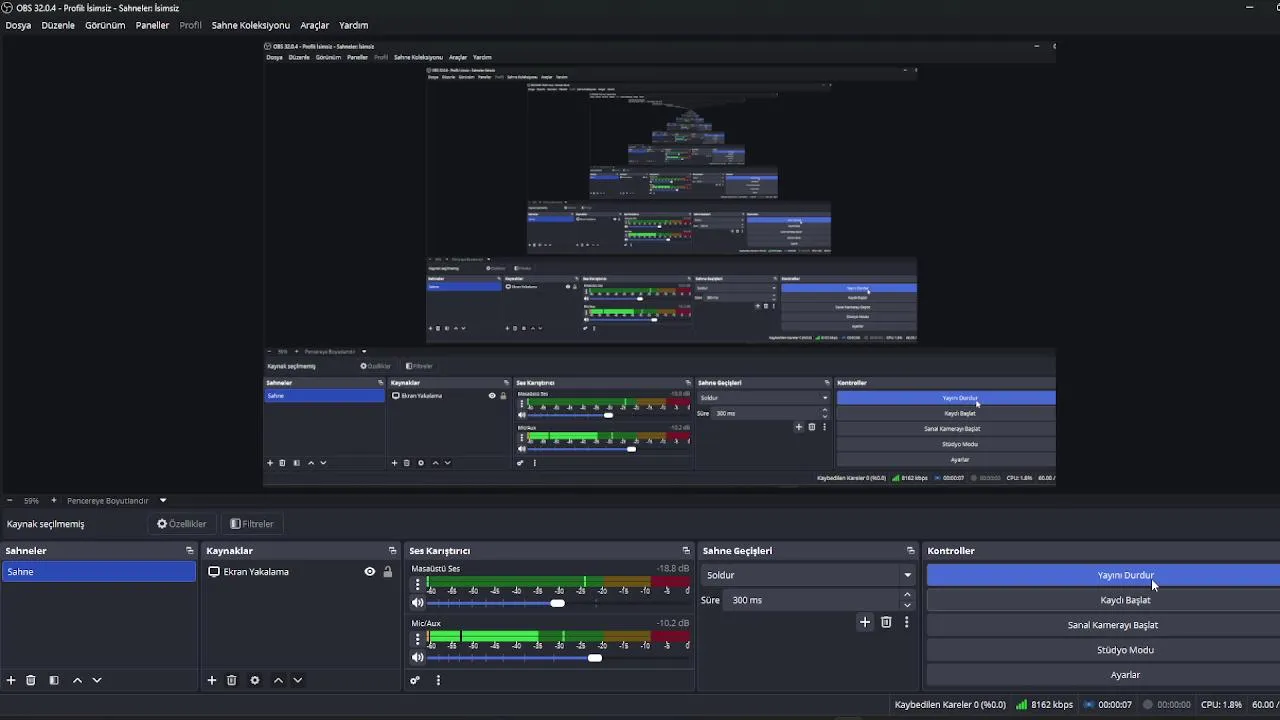This screenshot has height=720, width=1280.
Task: Click the 00:00:07 stream timer text
Action: [1115, 705]
